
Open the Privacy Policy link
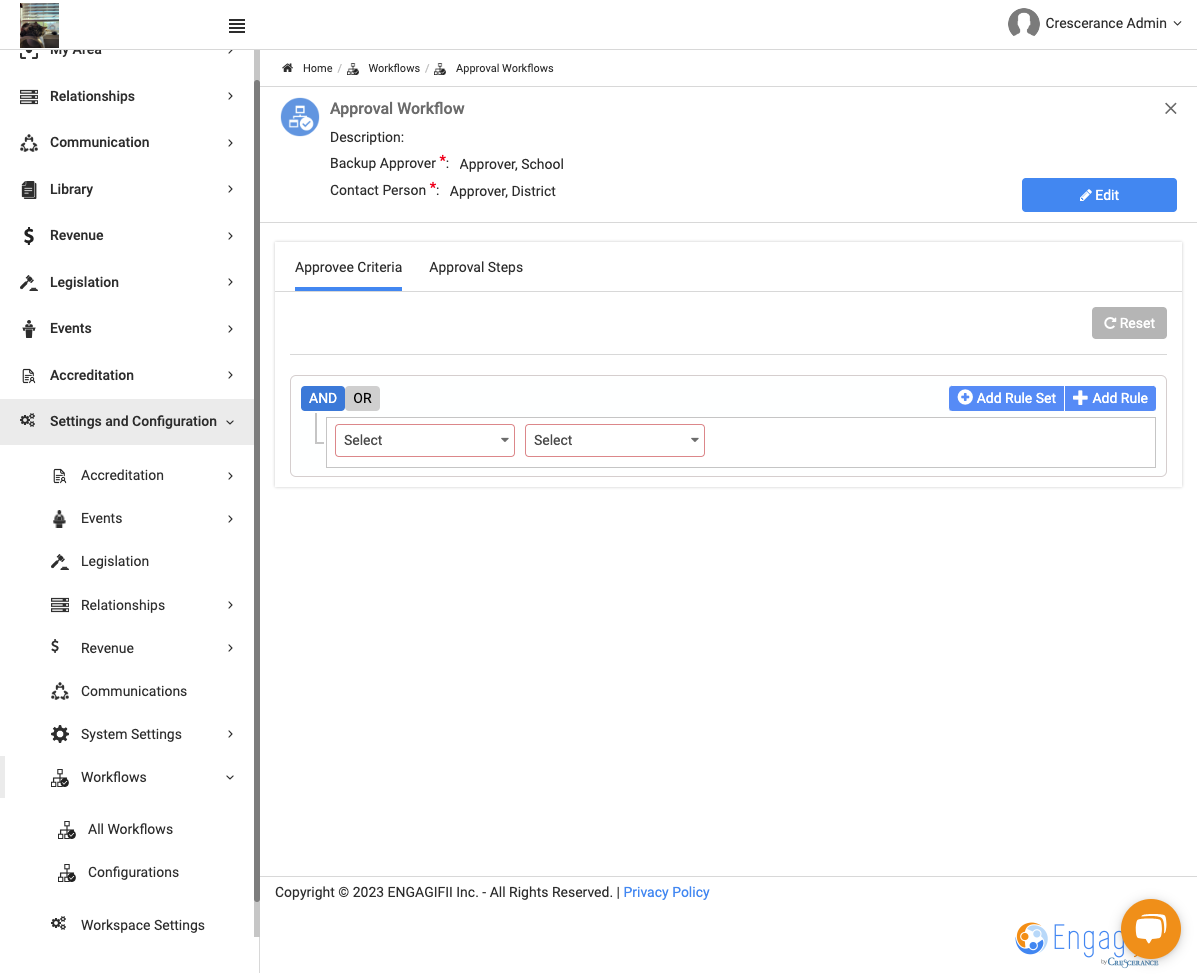click(666, 893)
